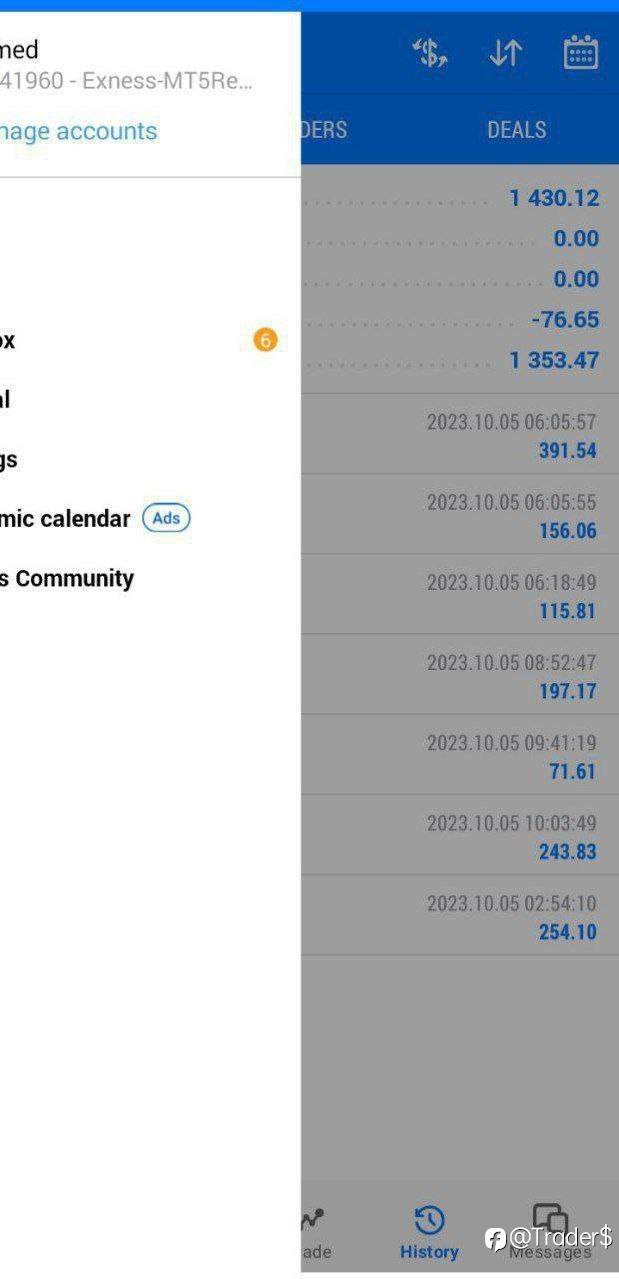The height and width of the screenshot is (1279, 619).
Task: Tap the History clock icon
Action: pos(429,1221)
